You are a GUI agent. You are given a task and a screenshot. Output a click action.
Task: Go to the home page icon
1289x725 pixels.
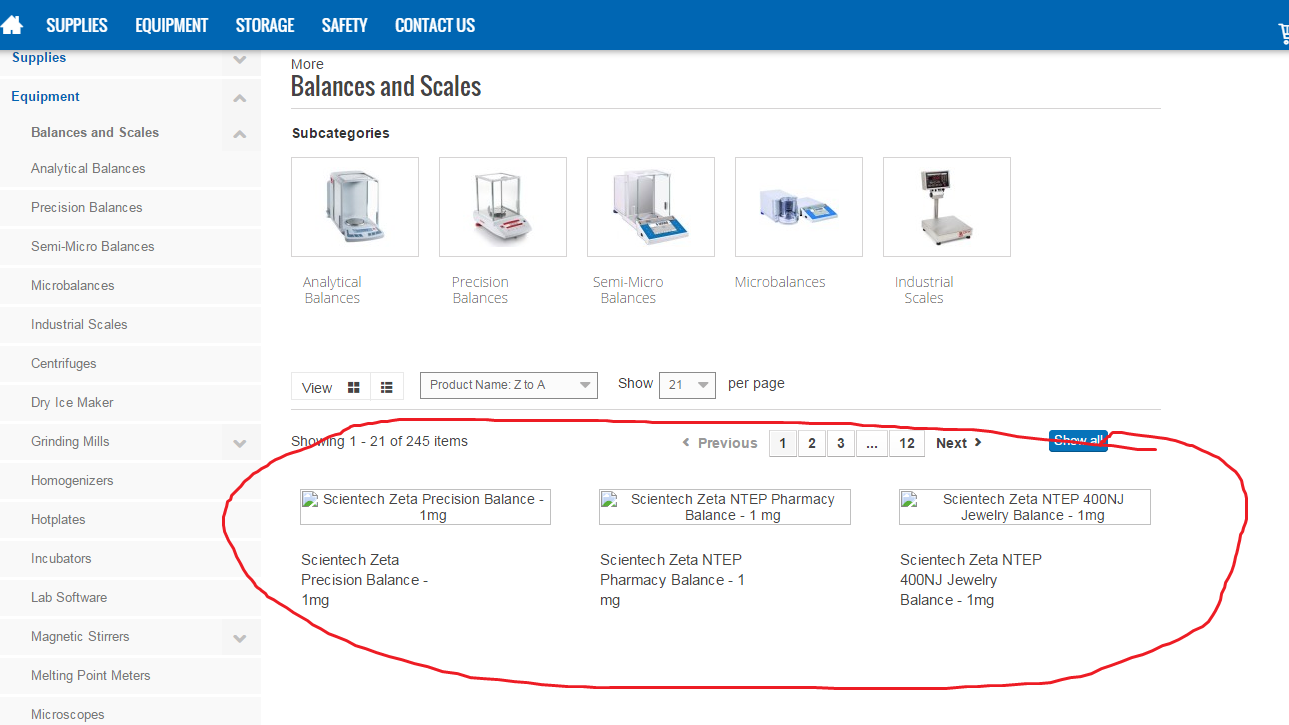click(12, 25)
